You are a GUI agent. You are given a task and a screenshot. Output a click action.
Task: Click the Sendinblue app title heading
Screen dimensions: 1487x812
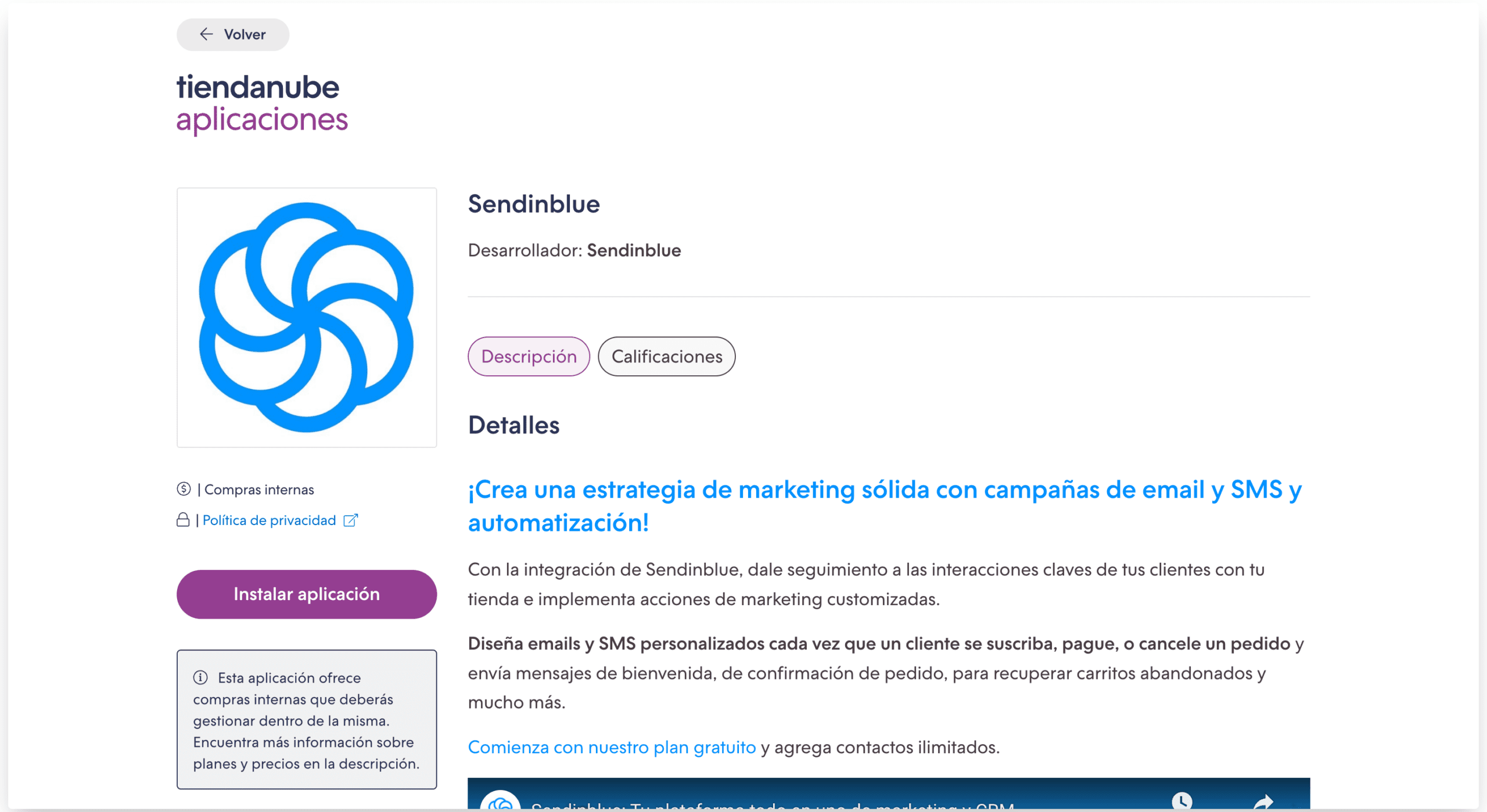tap(534, 204)
